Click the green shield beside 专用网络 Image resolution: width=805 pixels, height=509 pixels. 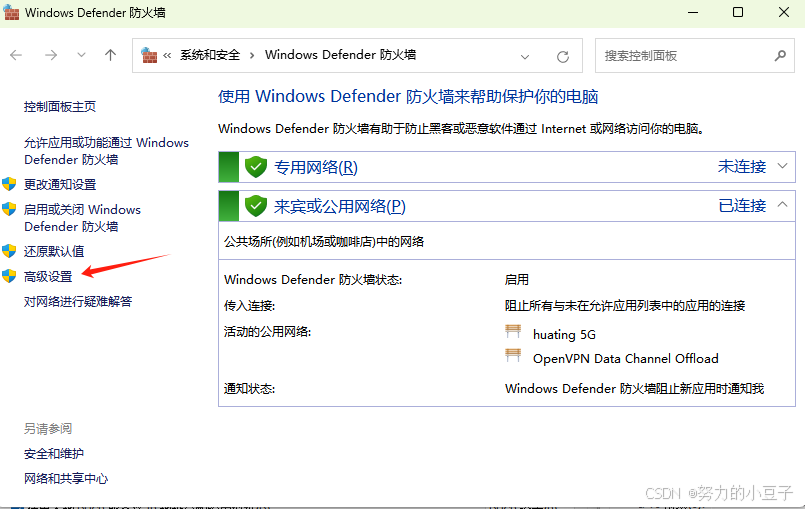pos(256,167)
